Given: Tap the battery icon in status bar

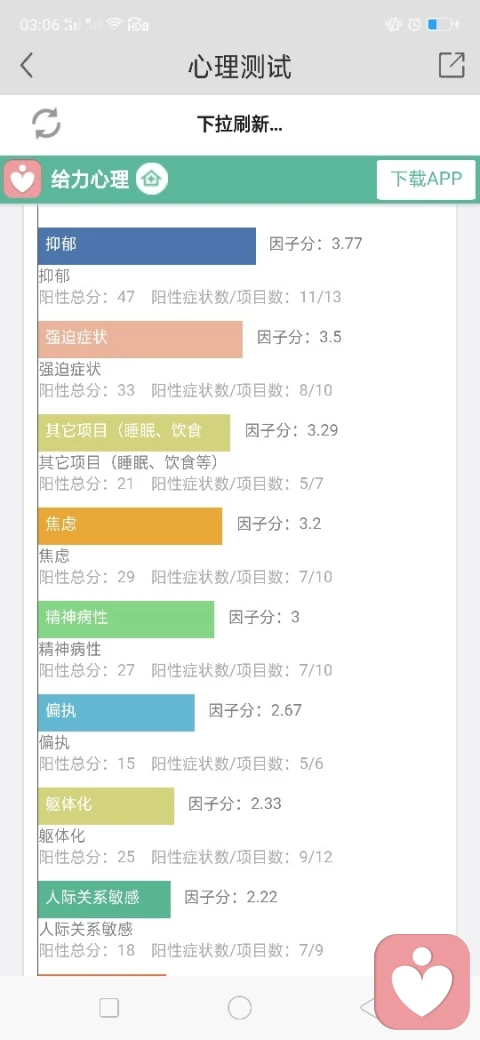Looking at the screenshot, I should (443, 25).
